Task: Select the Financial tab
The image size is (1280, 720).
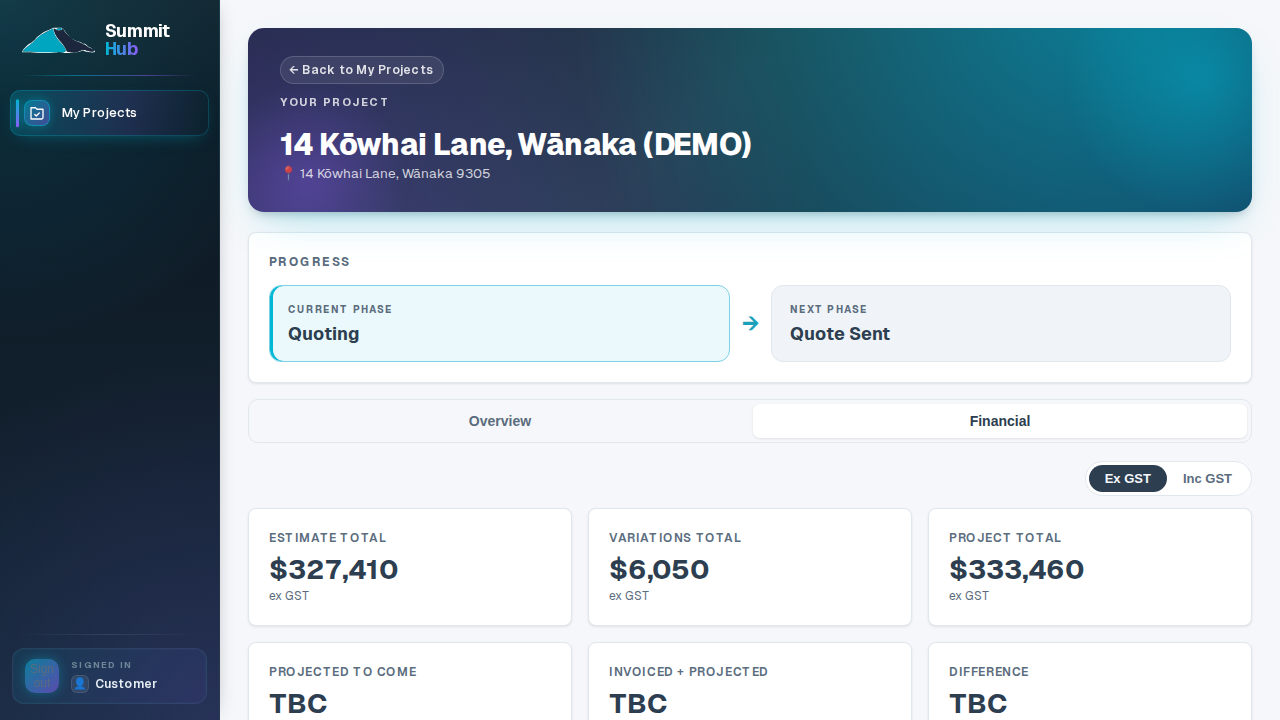Action: coord(1000,421)
